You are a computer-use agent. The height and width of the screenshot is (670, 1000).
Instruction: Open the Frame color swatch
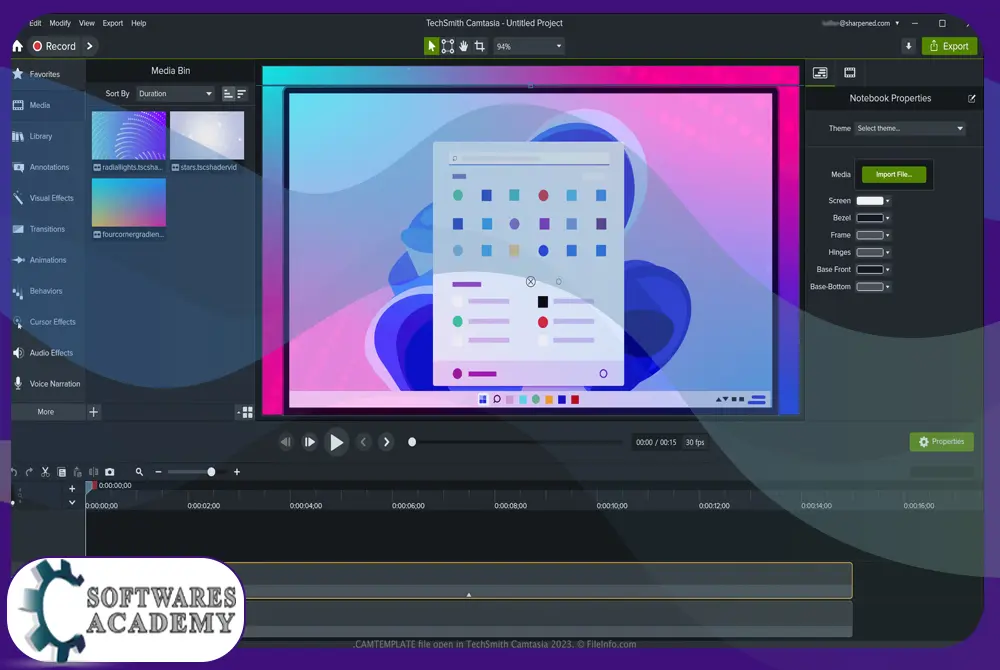click(870, 235)
